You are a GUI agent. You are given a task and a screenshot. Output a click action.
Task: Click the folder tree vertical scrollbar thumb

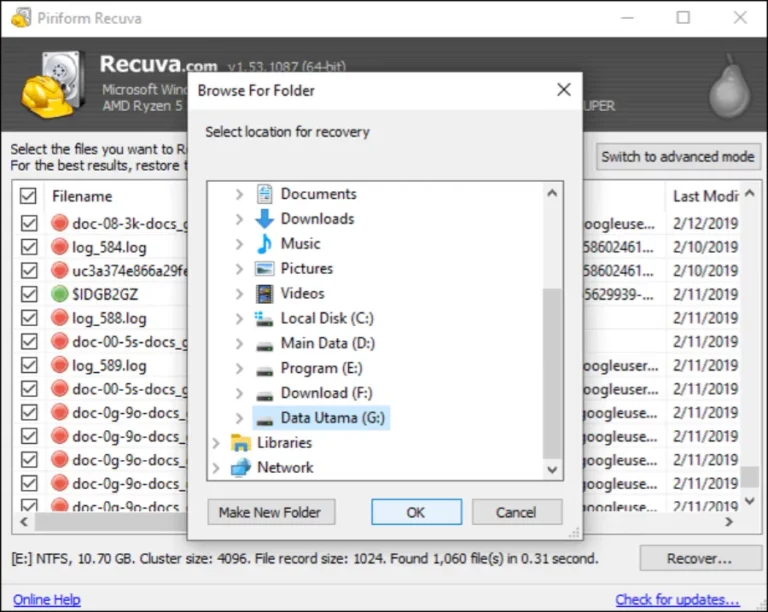[552, 374]
